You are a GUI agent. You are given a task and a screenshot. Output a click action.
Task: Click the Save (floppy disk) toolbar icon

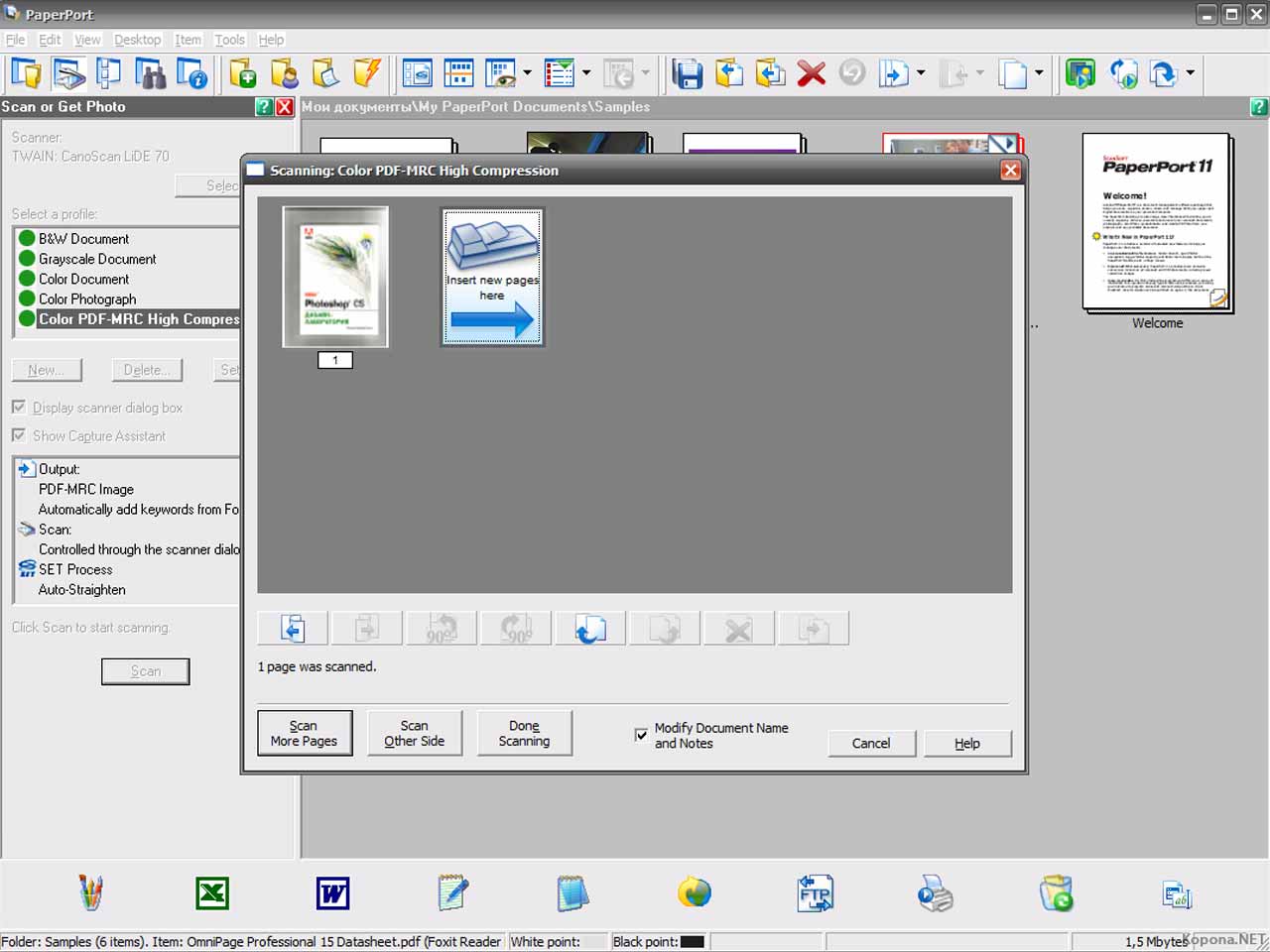pos(688,73)
